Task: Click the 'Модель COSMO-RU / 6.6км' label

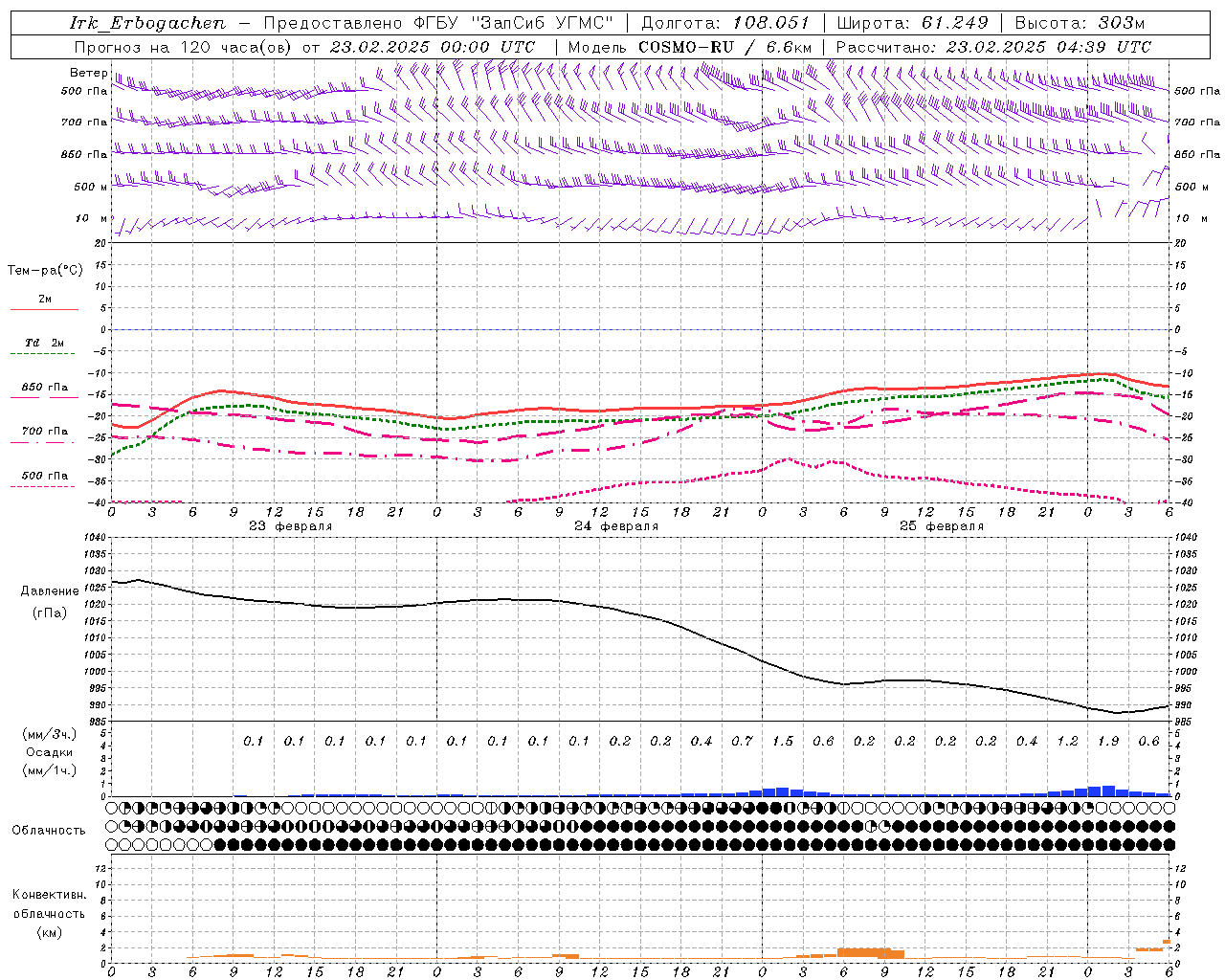Action: pyautogui.click(x=690, y=47)
